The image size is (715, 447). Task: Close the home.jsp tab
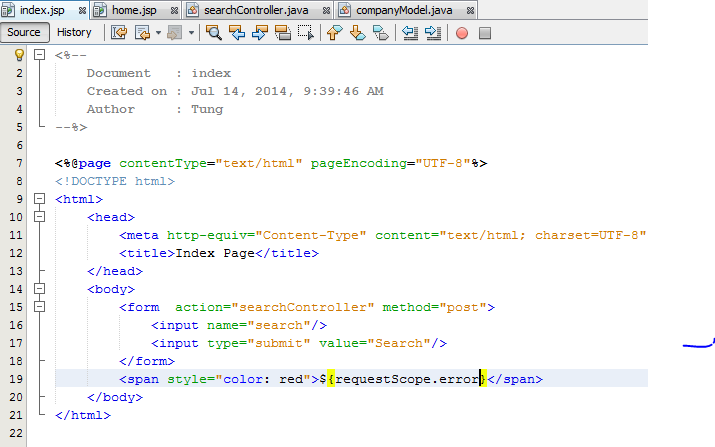pos(174,10)
